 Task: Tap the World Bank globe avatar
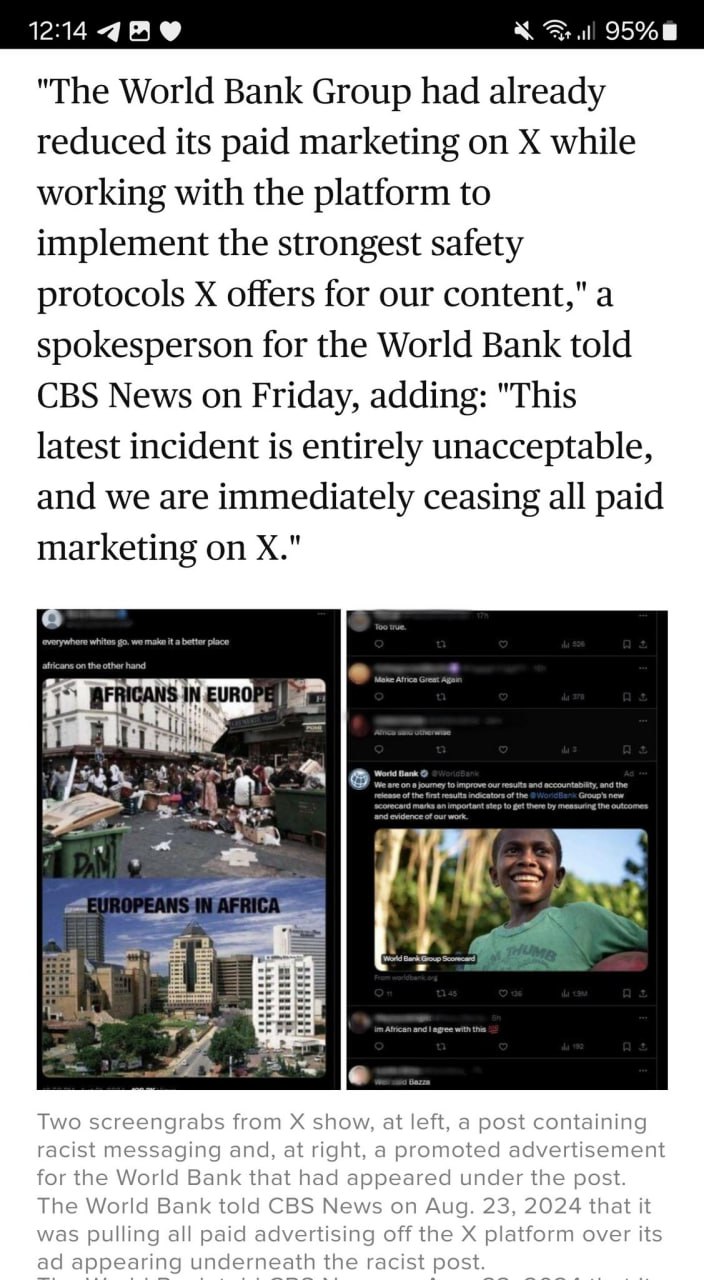point(358,778)
